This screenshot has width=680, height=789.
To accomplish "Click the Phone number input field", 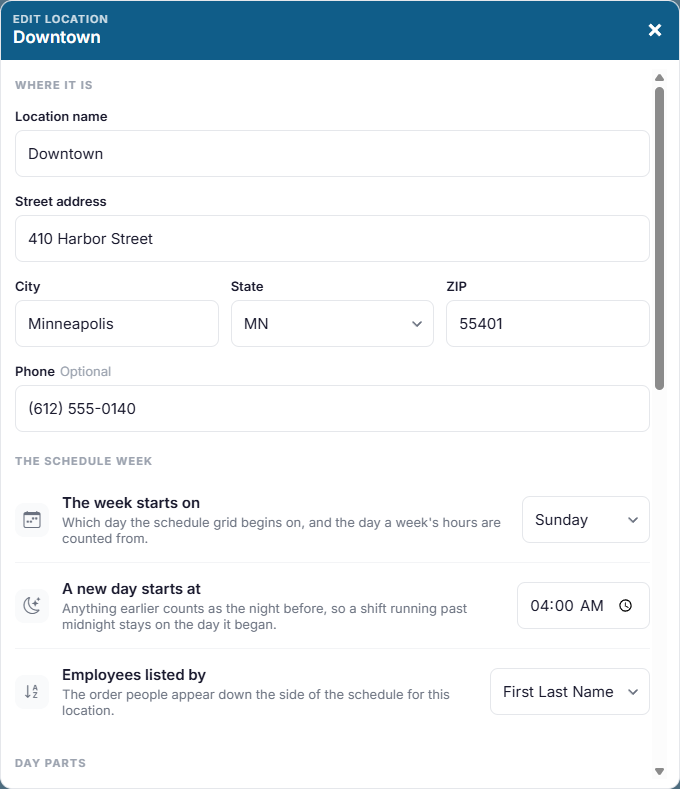I will 332,409.
